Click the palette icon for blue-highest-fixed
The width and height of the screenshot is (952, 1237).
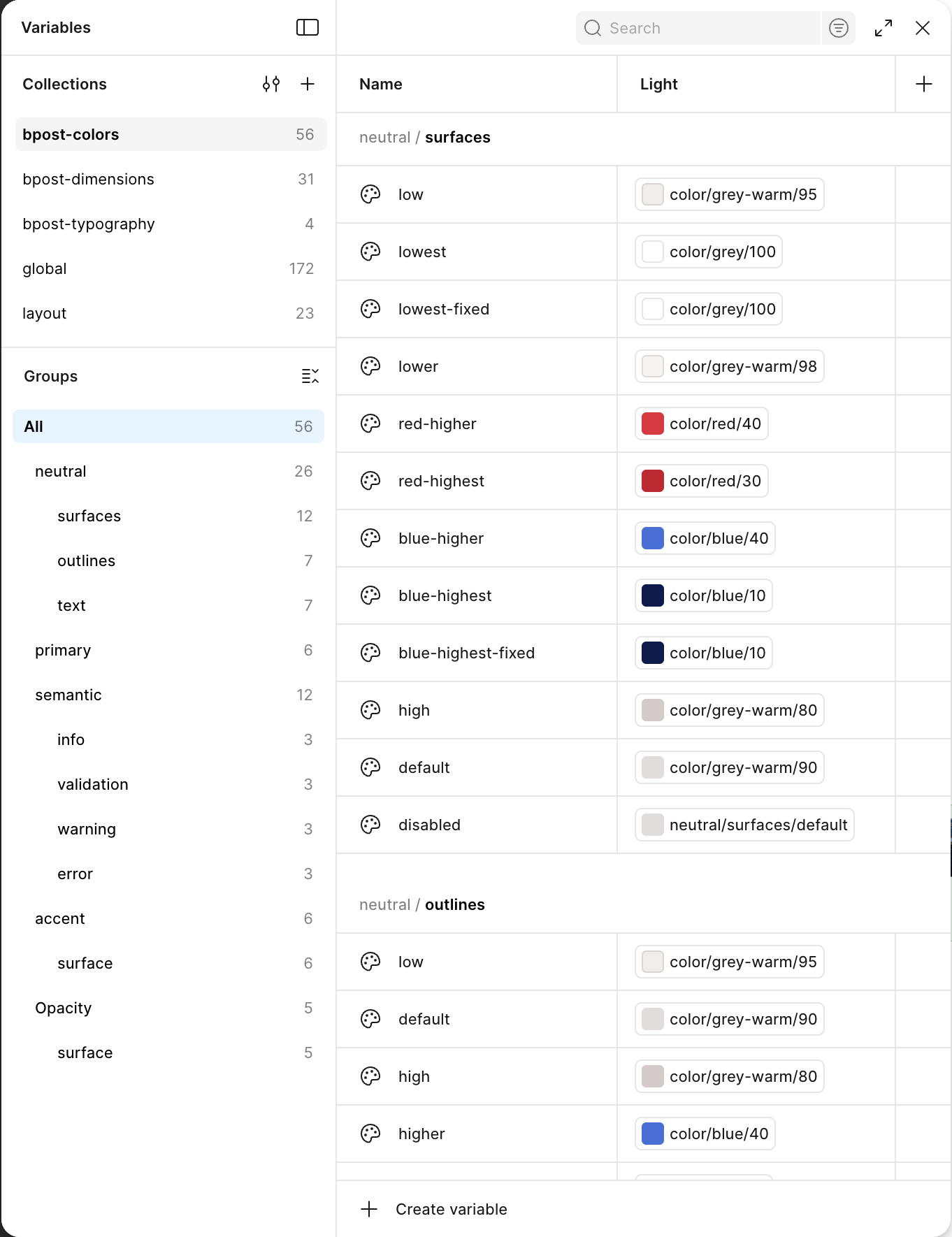point(370,653)
